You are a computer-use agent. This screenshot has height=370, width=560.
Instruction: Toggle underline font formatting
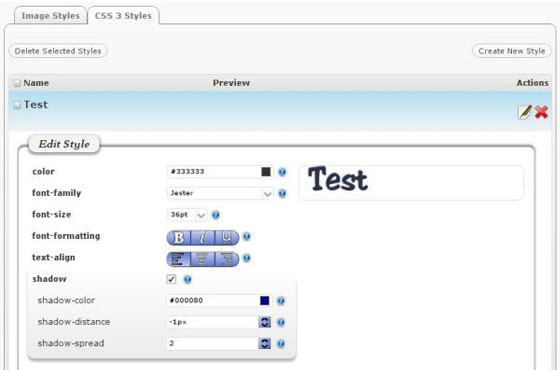(x=226, y=238)
